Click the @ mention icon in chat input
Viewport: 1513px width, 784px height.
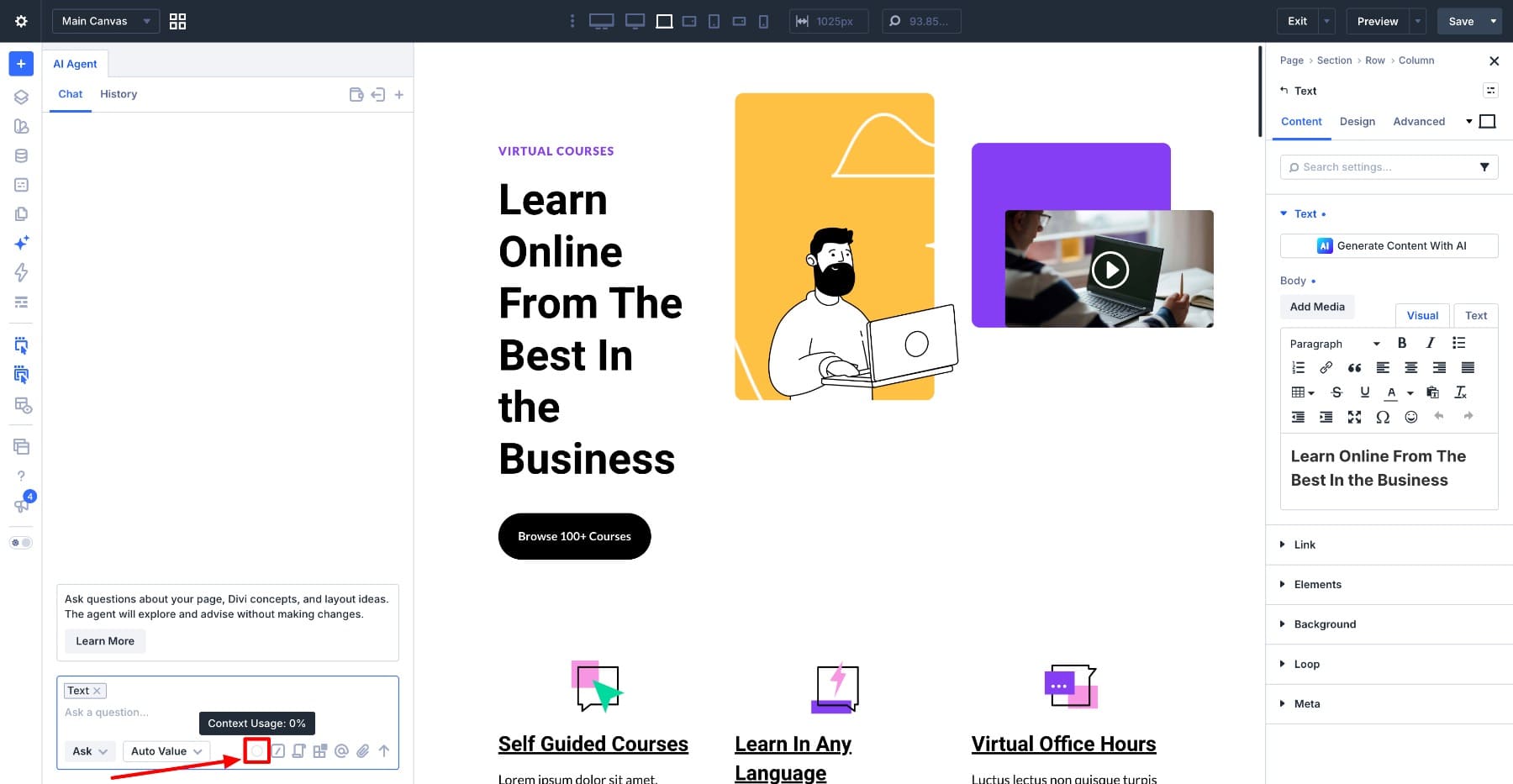pos(341,751)
